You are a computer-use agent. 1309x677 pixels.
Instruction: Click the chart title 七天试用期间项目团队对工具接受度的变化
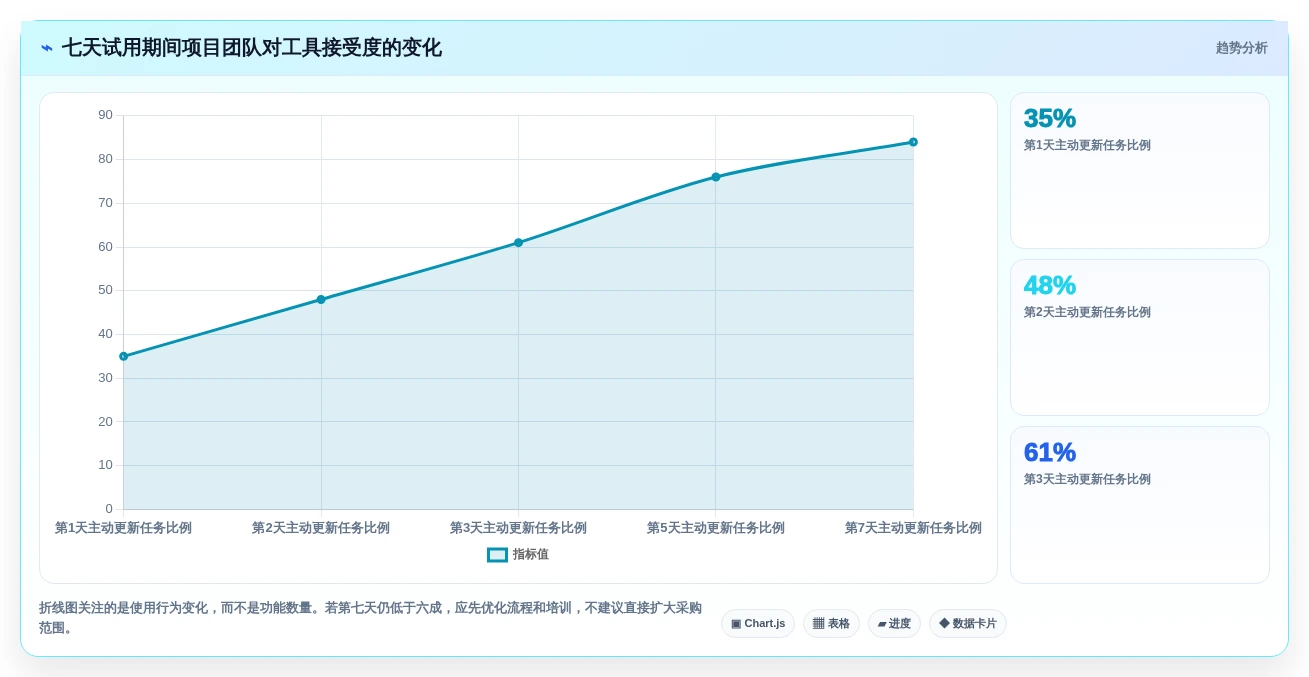coord(251,48)
